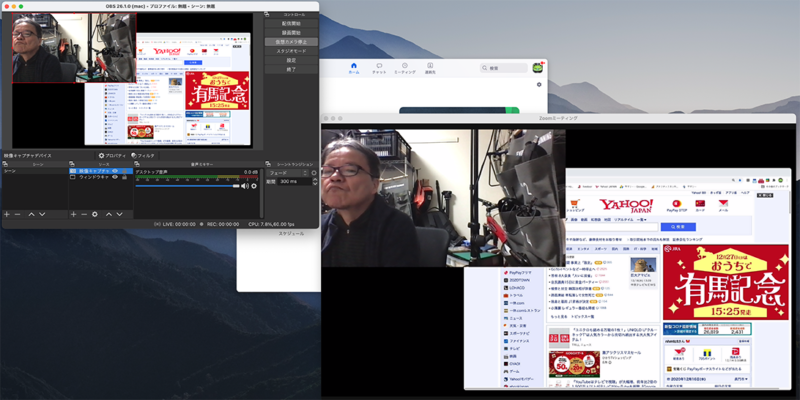Select the シーン scene in list
The height and width of the screenshot is (400, 800).
tap(35, 171)
